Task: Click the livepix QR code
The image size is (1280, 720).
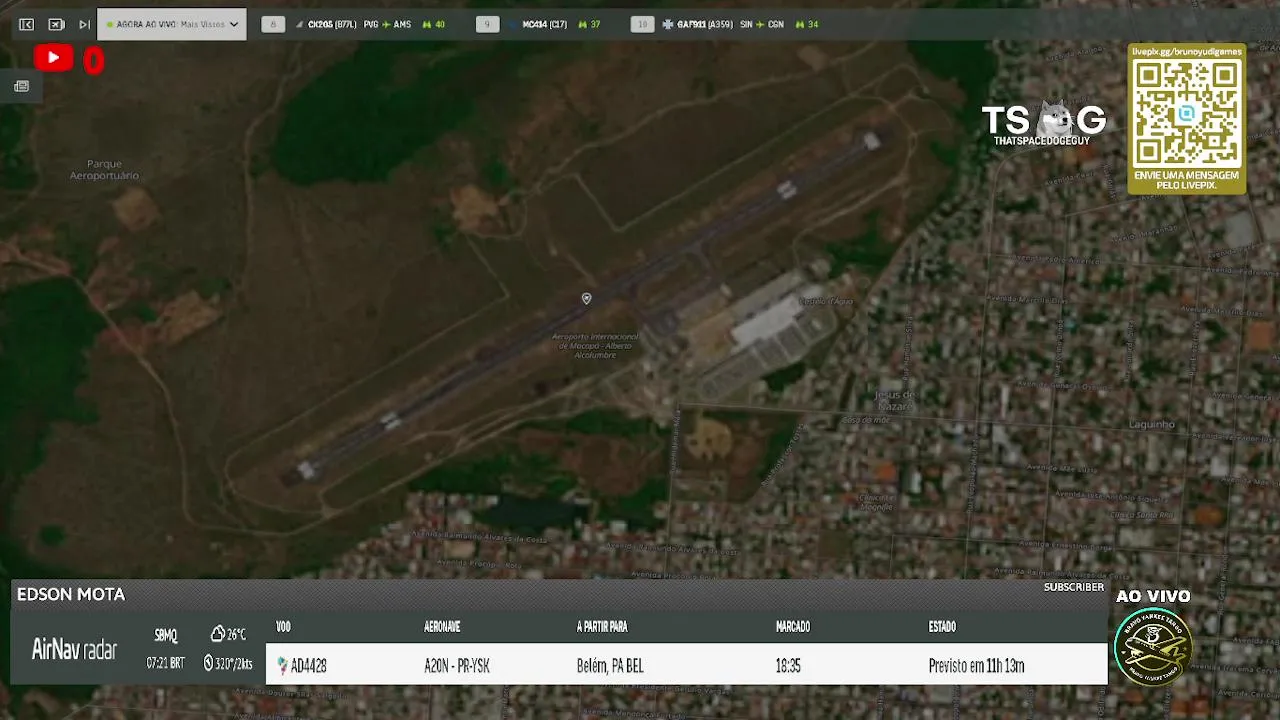Action: (x=1187, y=112)
